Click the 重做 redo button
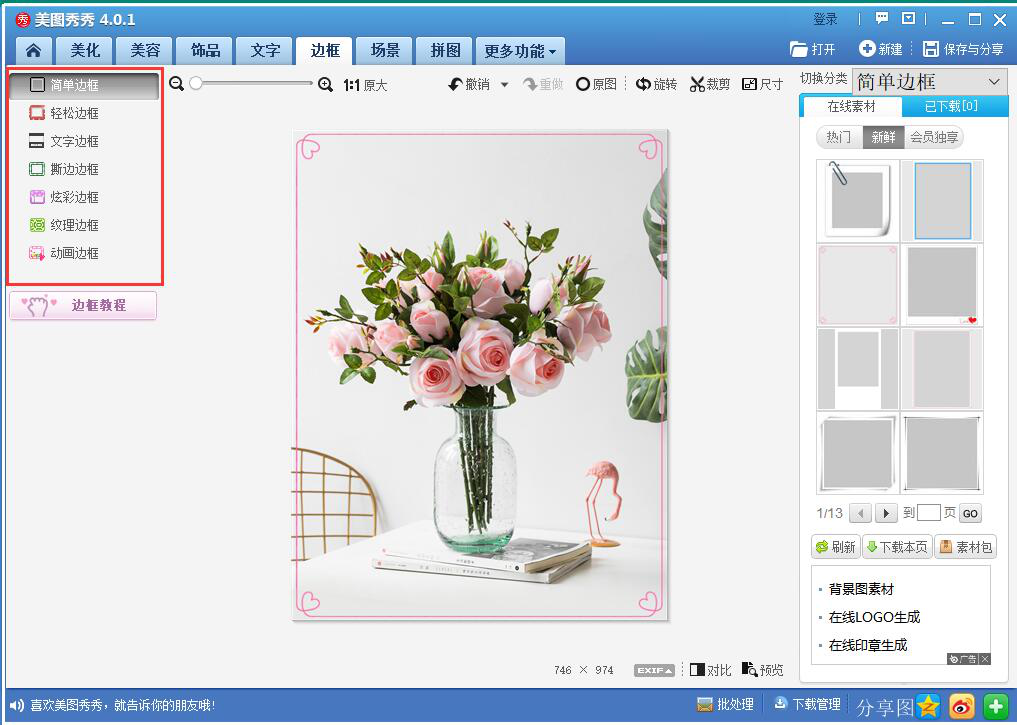This screenshot has height=725, width=1017. click(544, 84)
